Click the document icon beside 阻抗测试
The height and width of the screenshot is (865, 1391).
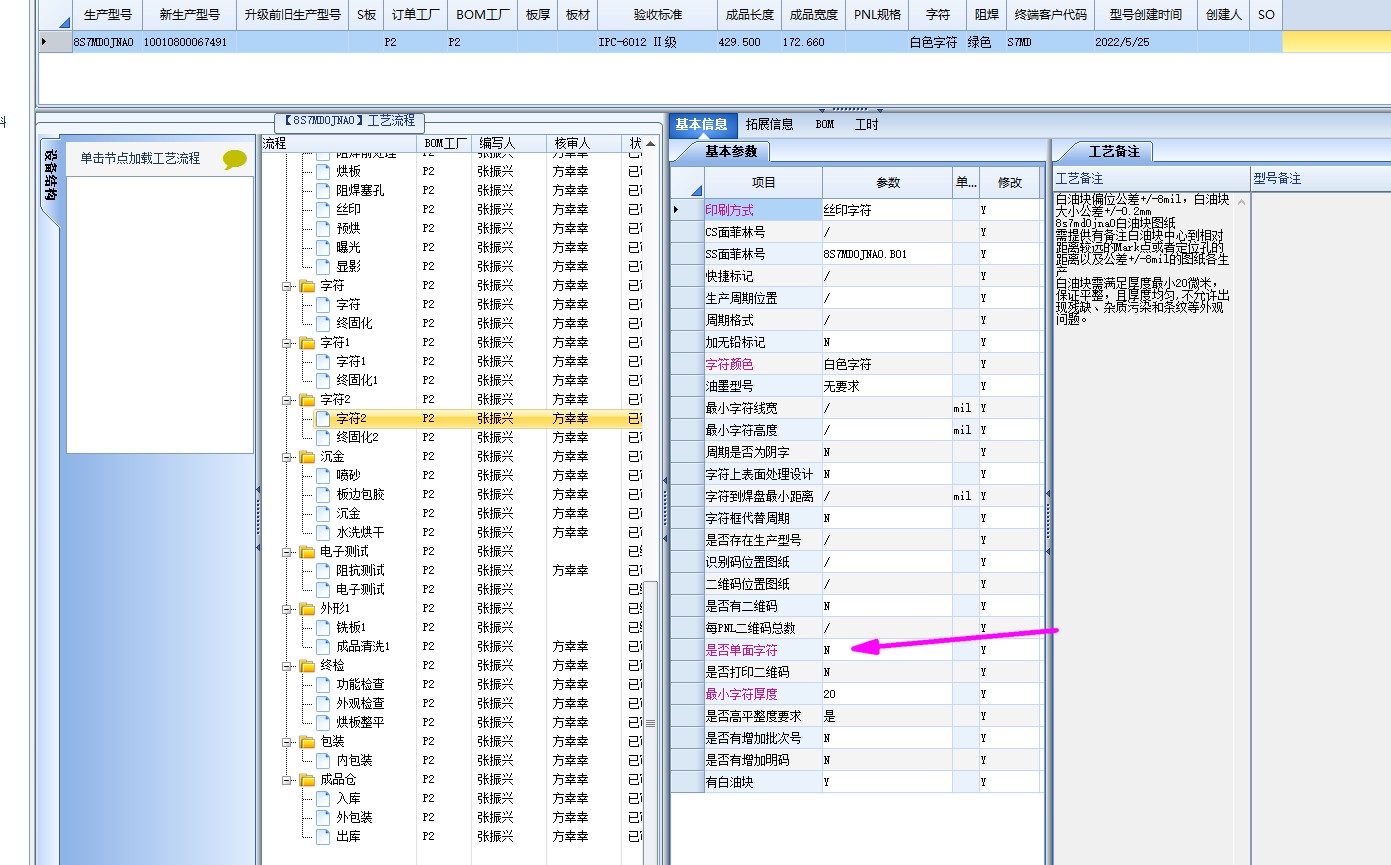323,571
